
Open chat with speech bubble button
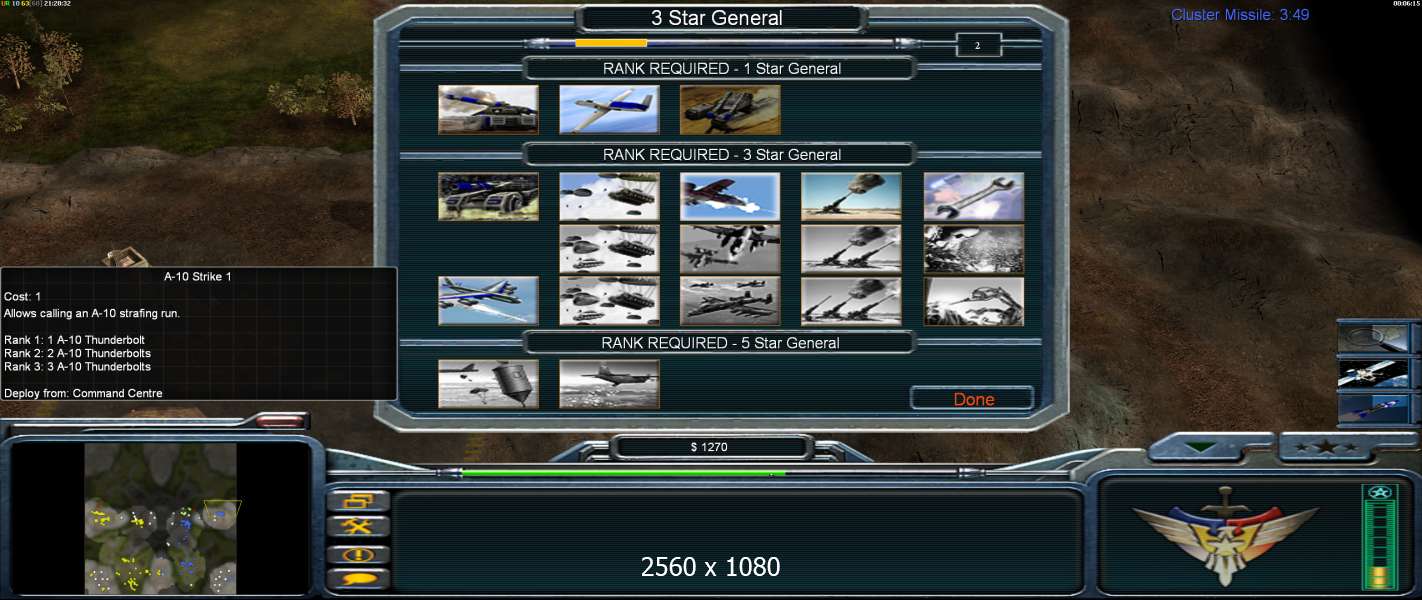(358, 579)
